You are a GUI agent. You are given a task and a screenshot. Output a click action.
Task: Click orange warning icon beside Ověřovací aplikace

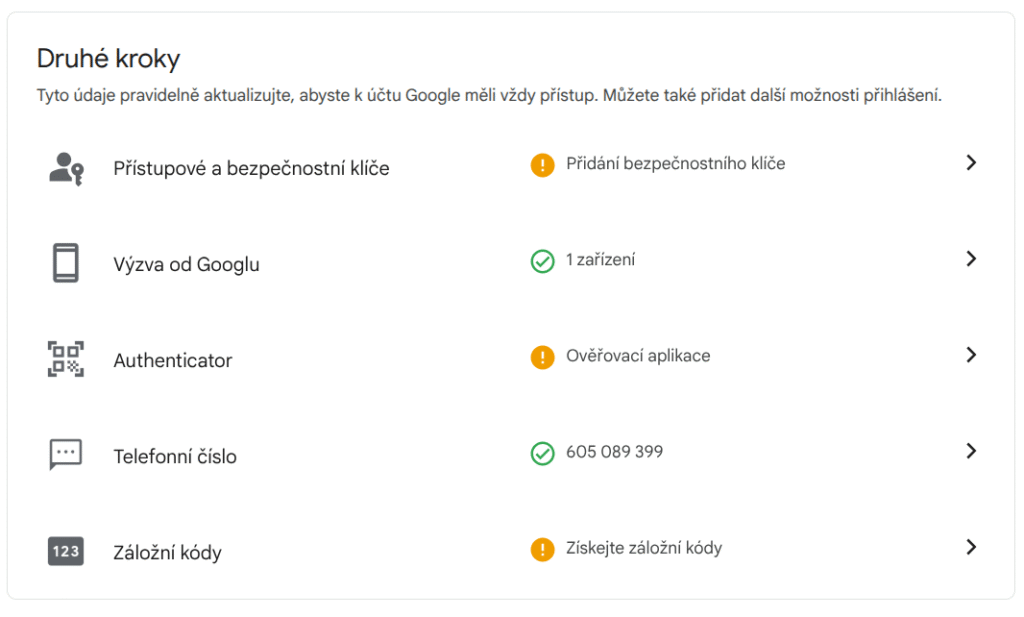542,356
